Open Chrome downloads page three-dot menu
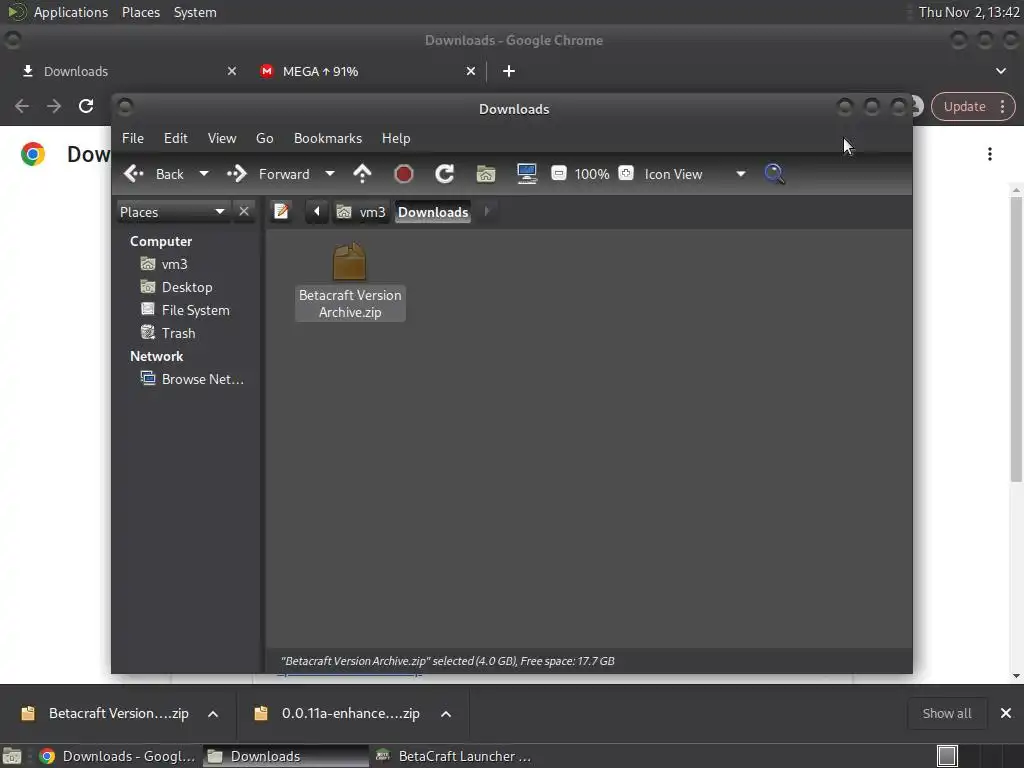 990,153
